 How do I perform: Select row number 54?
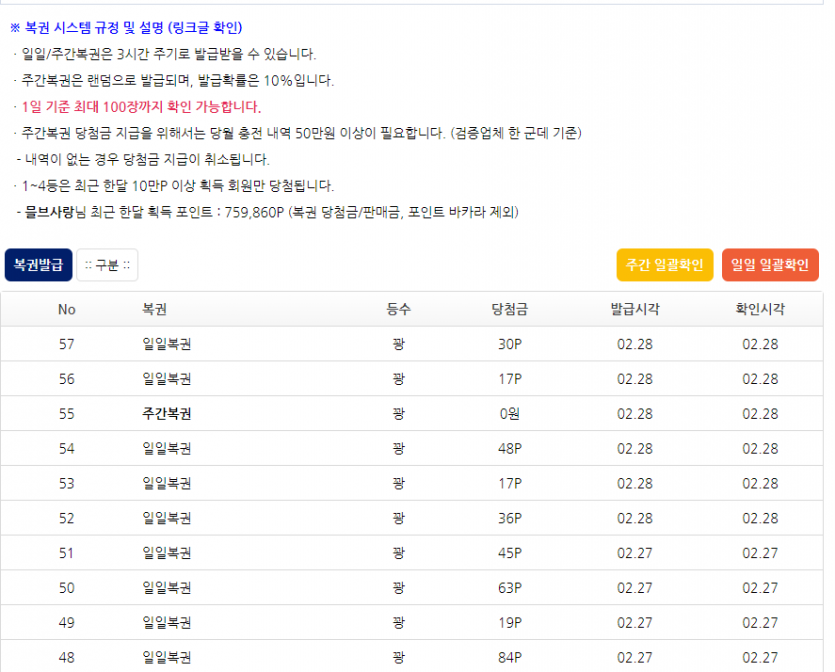[x=67, y=449]
